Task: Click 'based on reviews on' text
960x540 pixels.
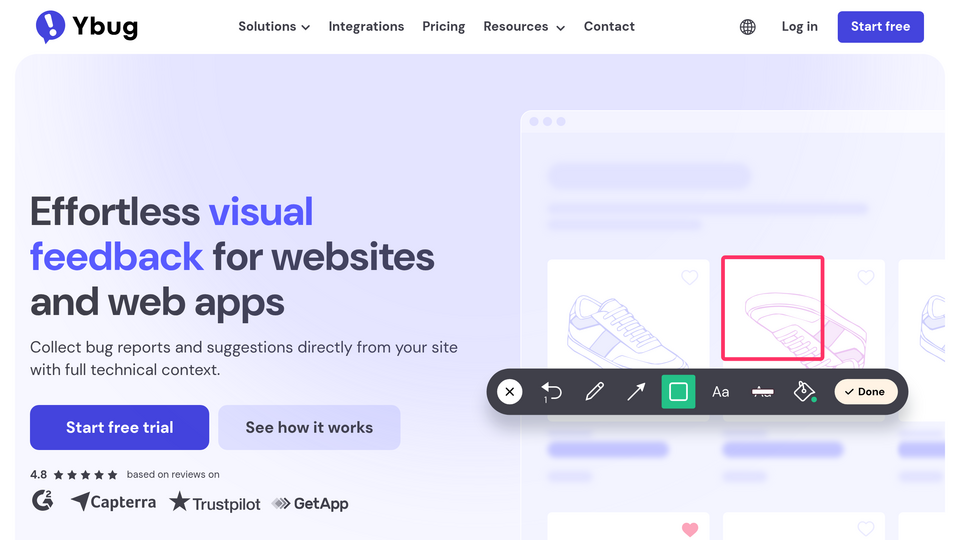Action: click(173, 474)
